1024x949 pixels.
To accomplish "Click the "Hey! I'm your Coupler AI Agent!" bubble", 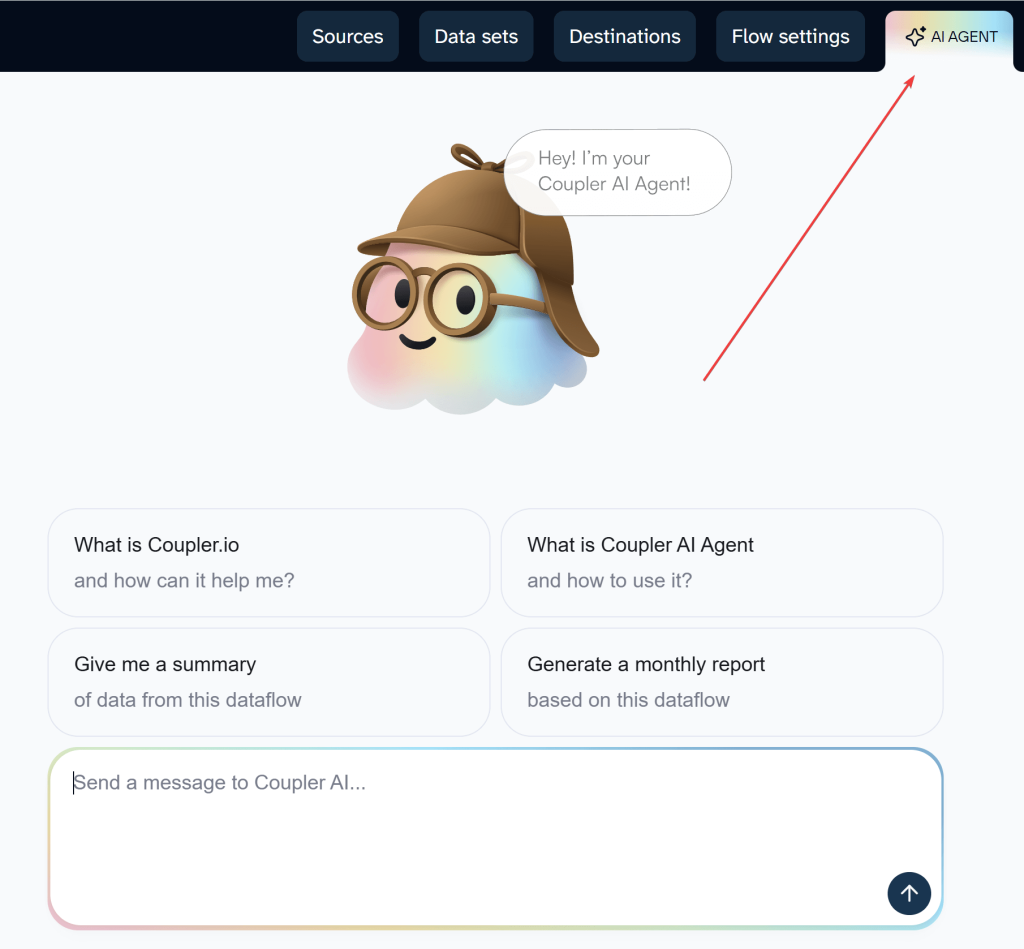I will pos(617,172).
